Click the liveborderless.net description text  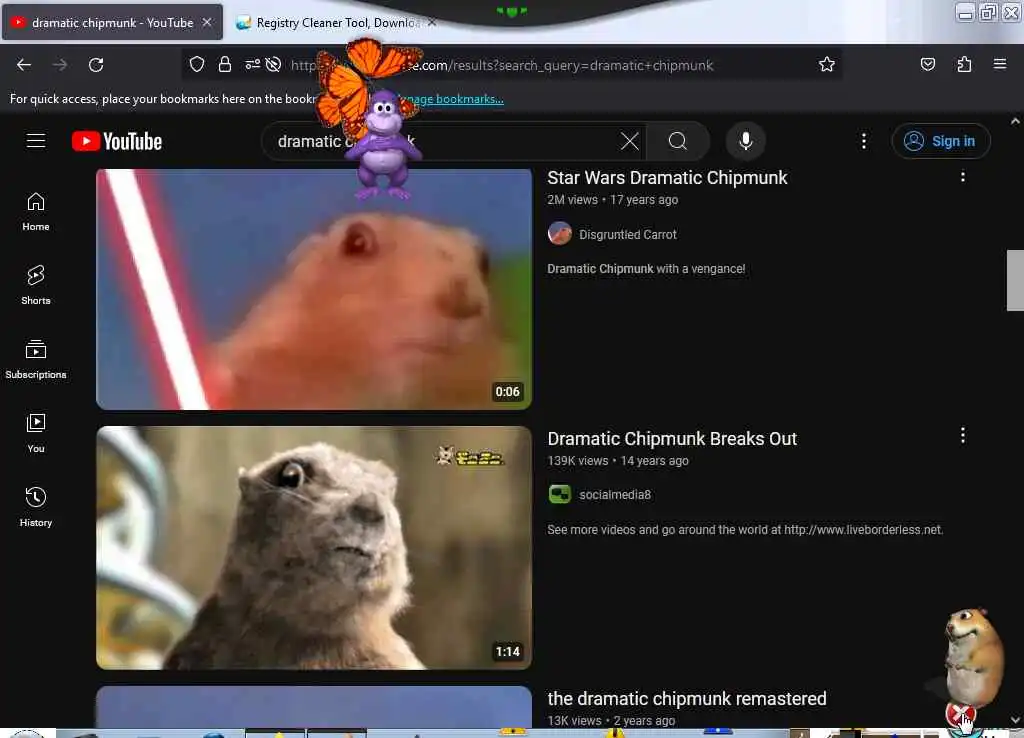point(745,530)
